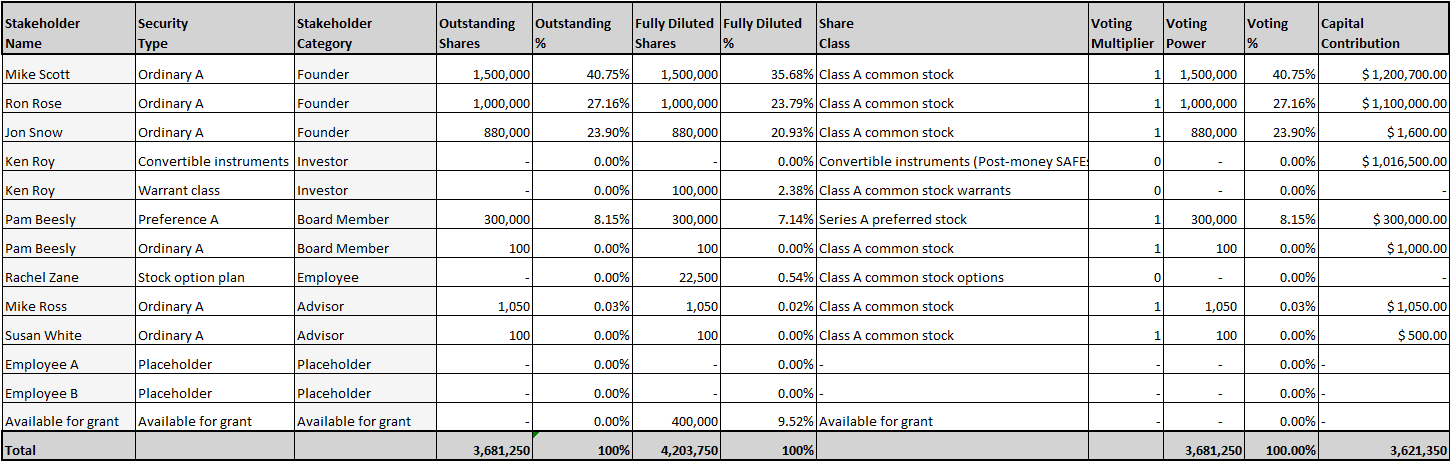Select the Stakeholder Name header cell
This screenshot has width=1451, height=465.
pyautogui.click(x=68, y=29)
